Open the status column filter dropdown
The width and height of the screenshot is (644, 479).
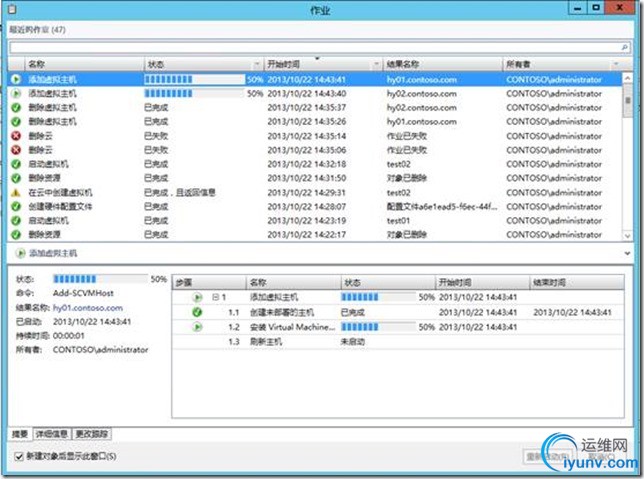(x=257, y=64)
